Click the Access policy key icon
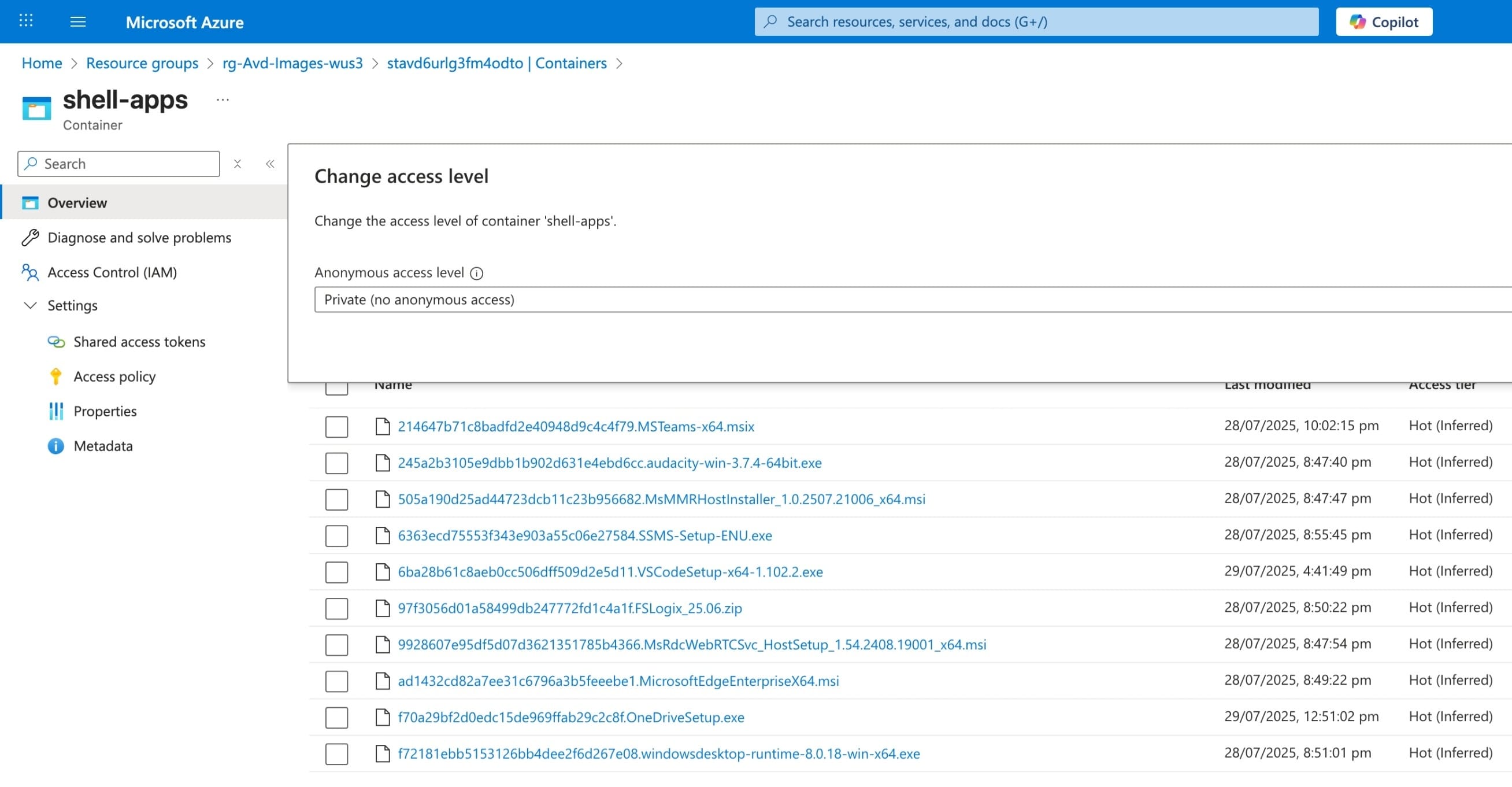Viewport: 1512px width, 787px height. coord(55,376)
